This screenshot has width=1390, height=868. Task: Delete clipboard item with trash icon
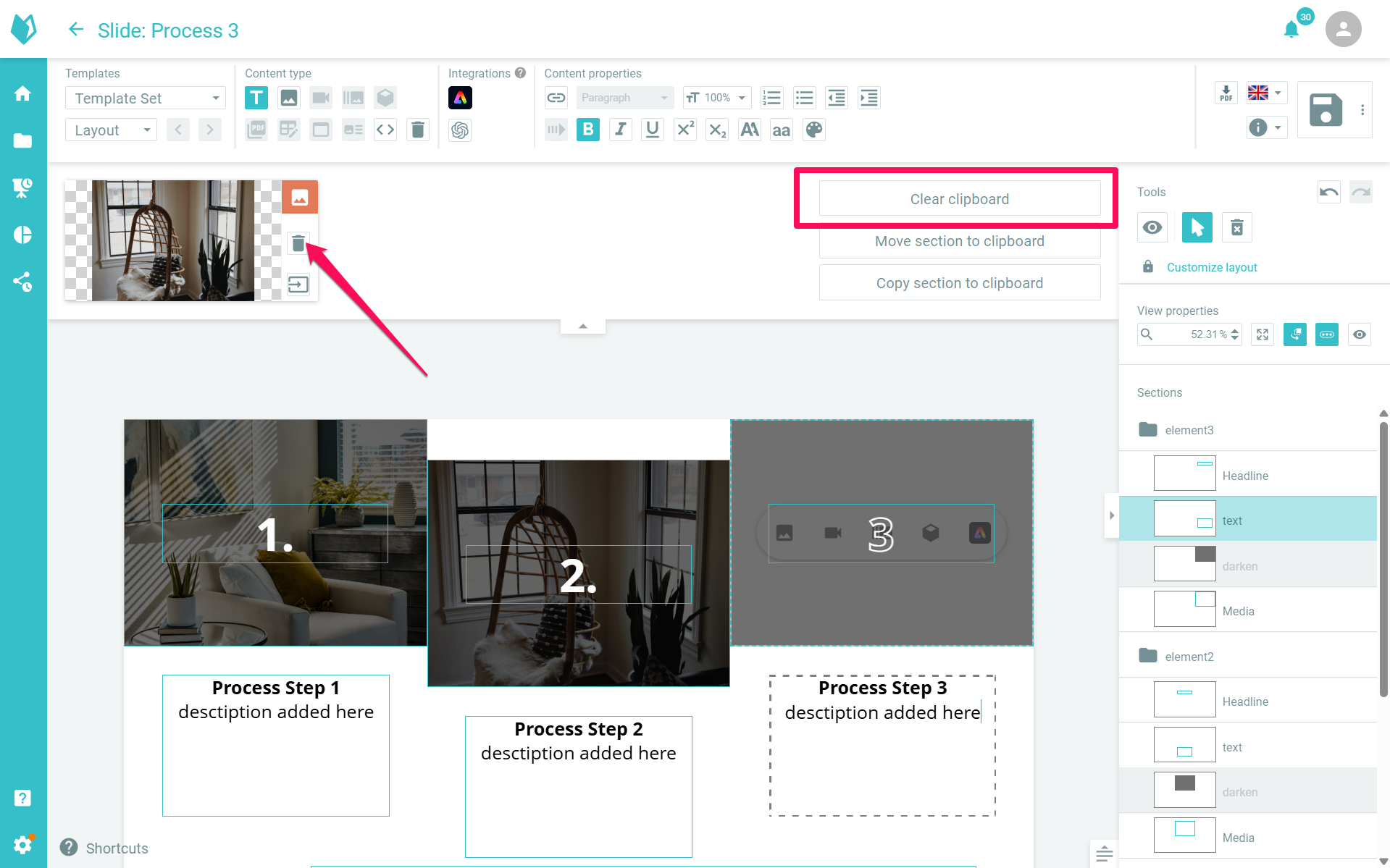pos(298,243)
